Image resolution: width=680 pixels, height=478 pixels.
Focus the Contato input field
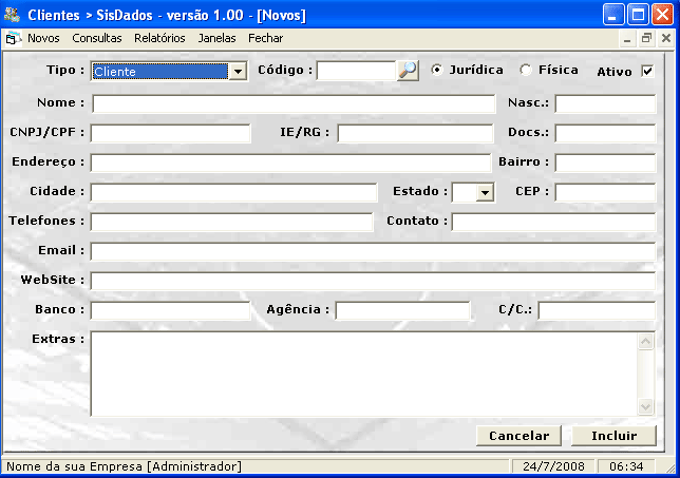tap(554, 222)
